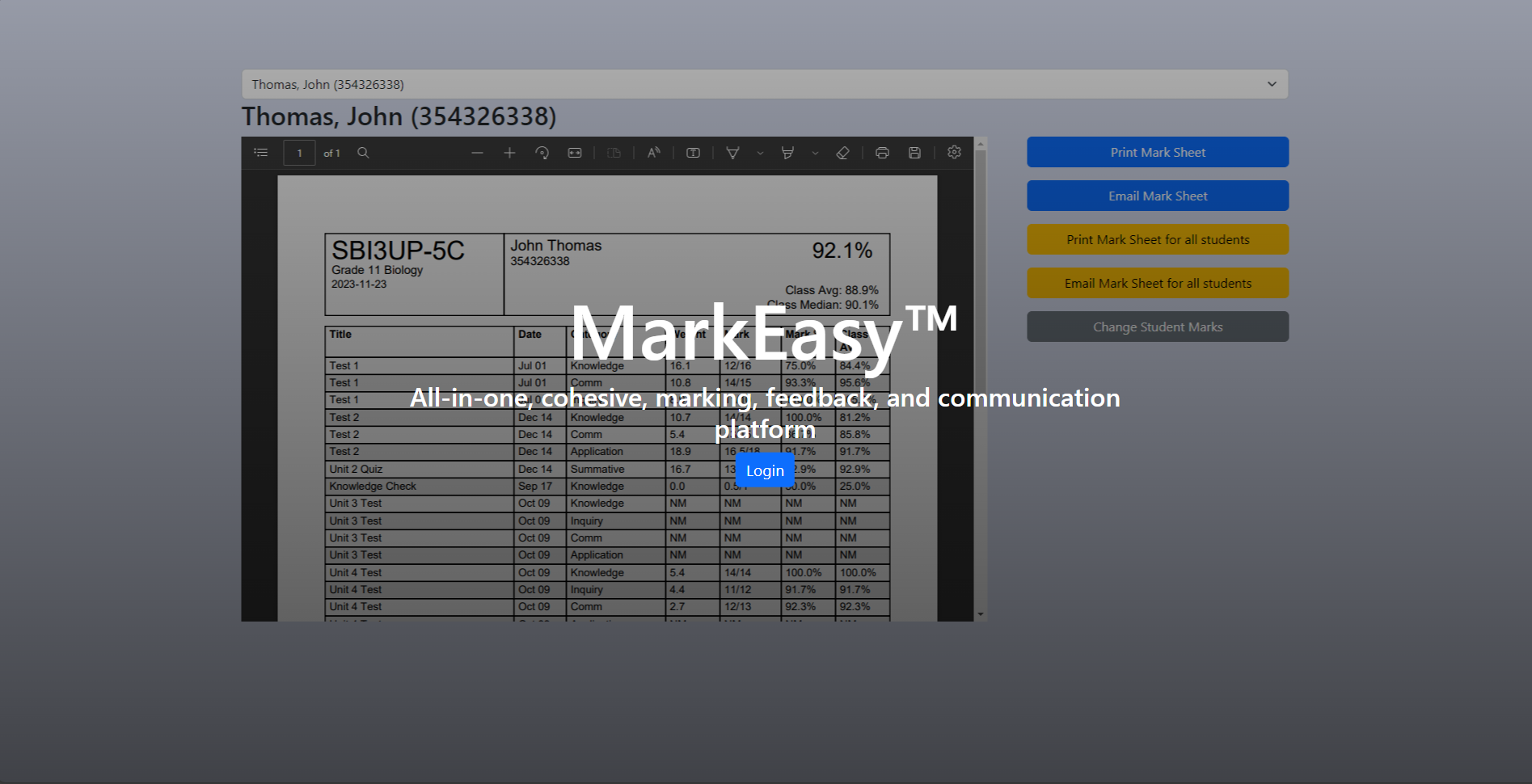Open PDF viewer settings
Viewport: 1532px width, 784px height.
(x=954, y=152)
